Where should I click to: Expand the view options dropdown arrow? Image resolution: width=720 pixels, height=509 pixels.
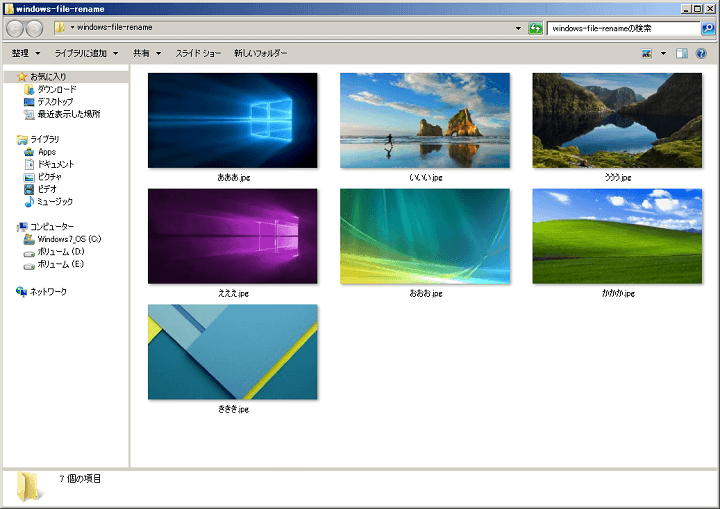(663, 53)
